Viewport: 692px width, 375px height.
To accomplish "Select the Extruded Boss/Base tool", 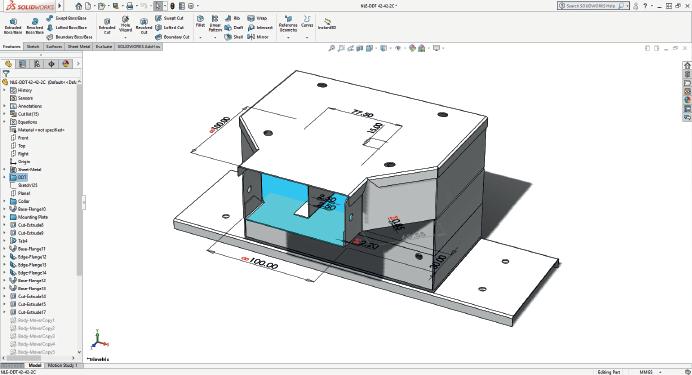I will pos(13,26).
